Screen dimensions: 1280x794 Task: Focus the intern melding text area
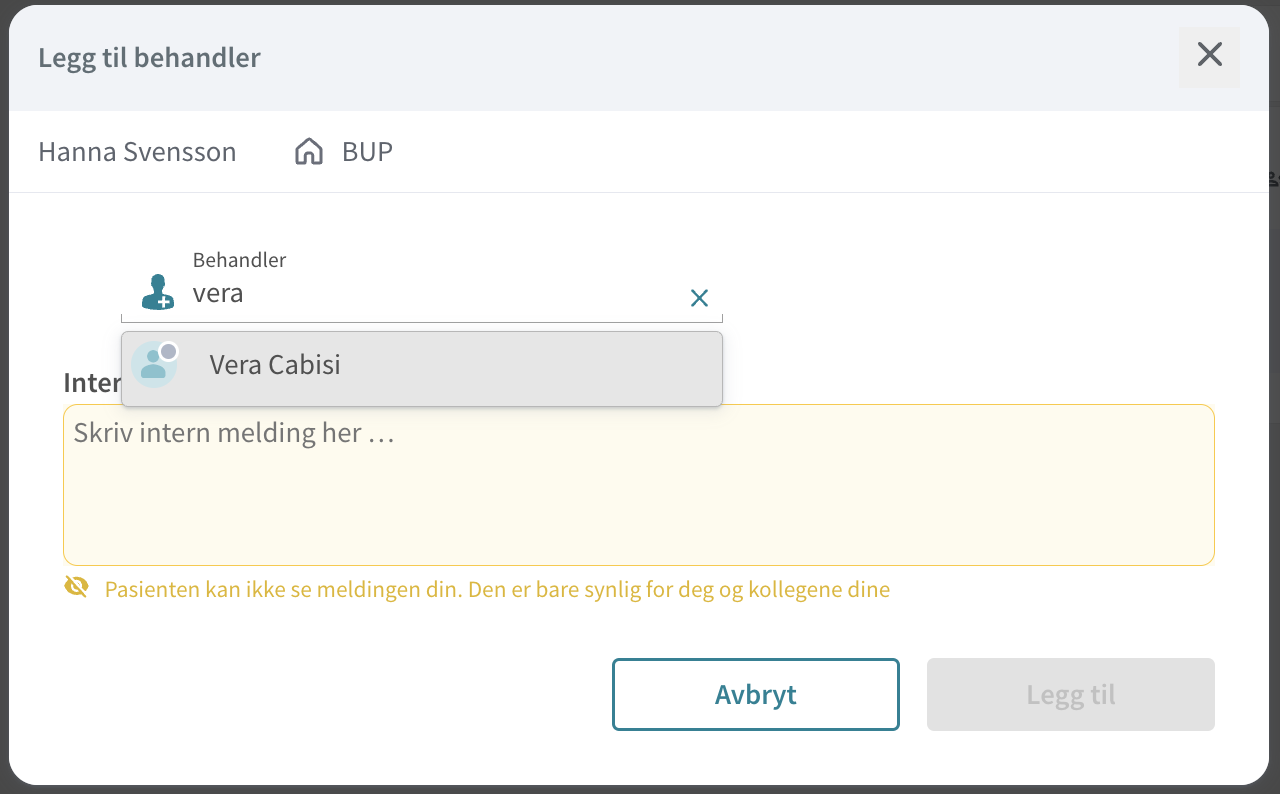(x=639, y=485)
